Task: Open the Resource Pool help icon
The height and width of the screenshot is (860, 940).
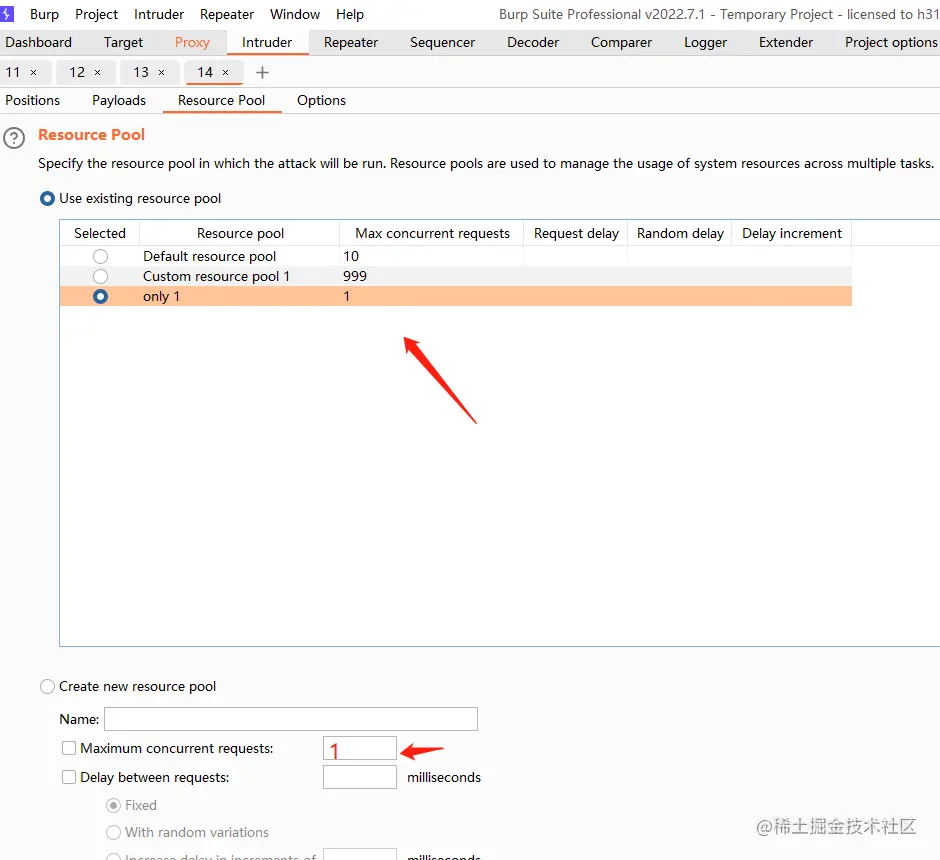Action: [14, 138]
